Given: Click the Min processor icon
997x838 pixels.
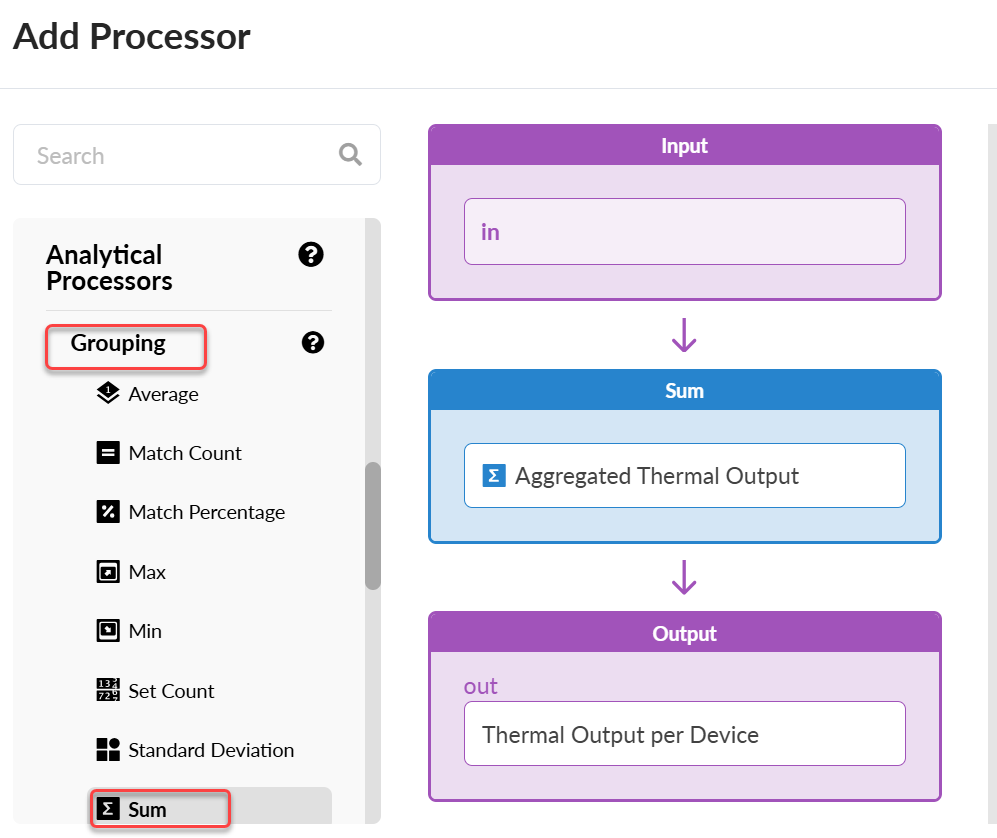Looking at the screenshot, I should point(108,631).
